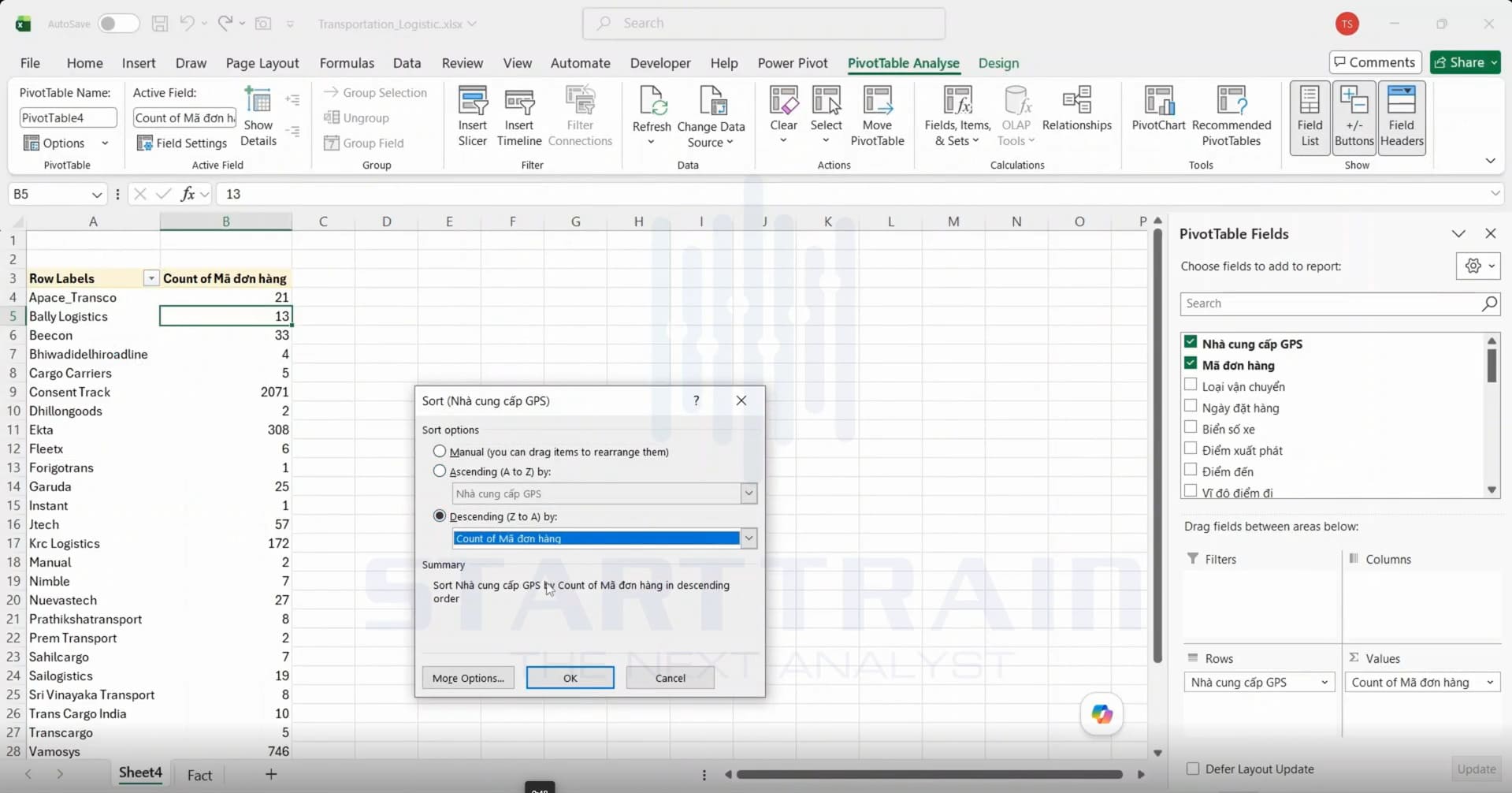Toggle Field Headers display
This screenshot has width=1512, height=793.
[1401, 117]
